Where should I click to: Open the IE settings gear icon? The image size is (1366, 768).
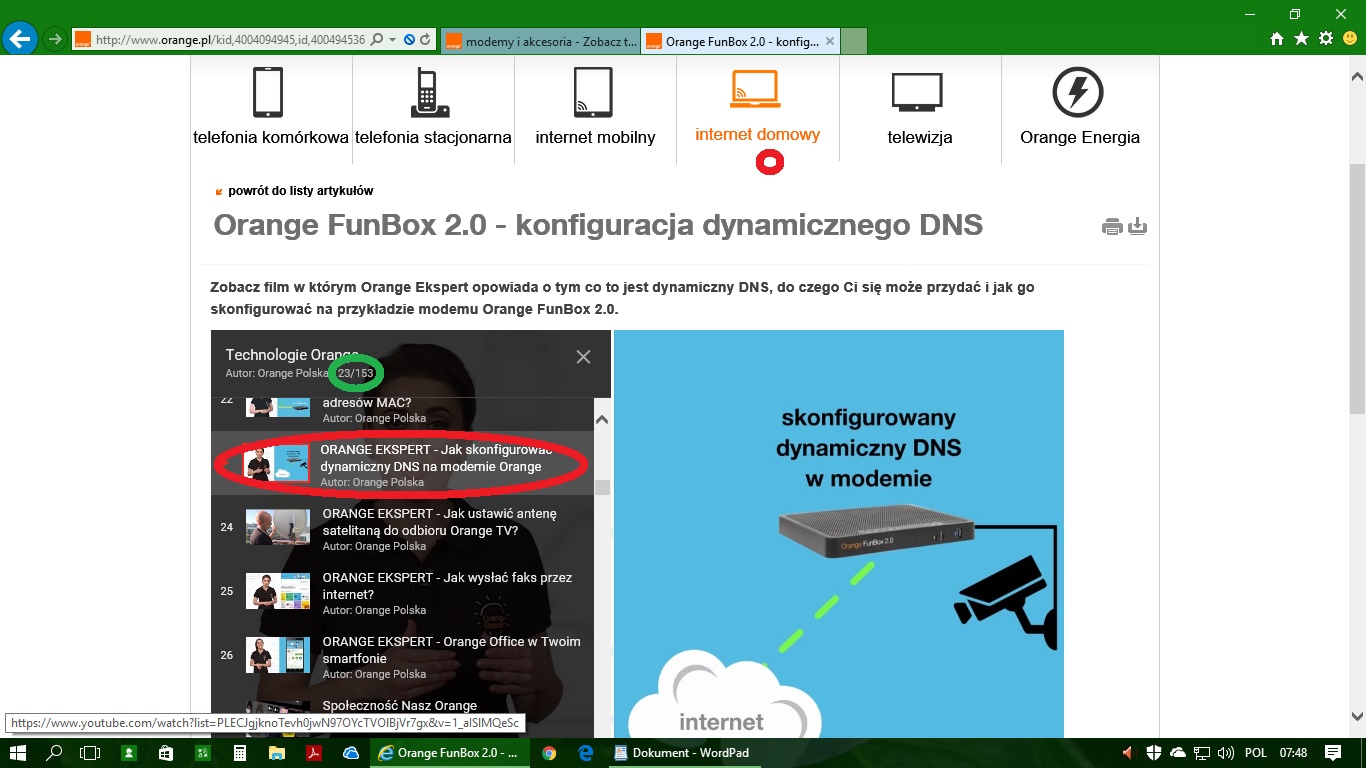click(1326, 39)
